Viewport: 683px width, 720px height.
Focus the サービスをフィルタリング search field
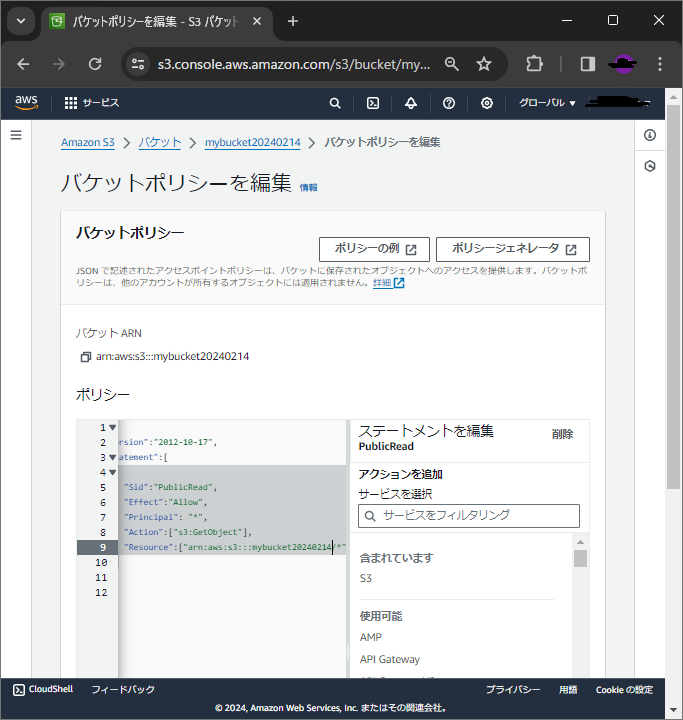pyautogui.click(x=469, y=516)
